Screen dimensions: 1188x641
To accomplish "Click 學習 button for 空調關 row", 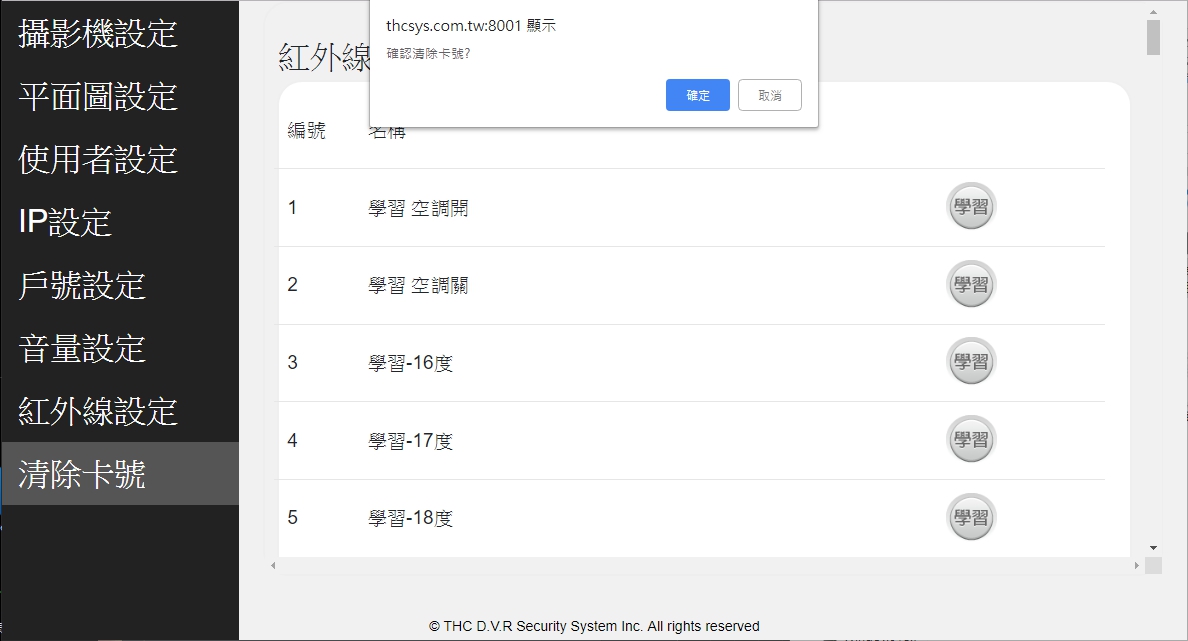I will pyautogui.click(x=971, y=285).
